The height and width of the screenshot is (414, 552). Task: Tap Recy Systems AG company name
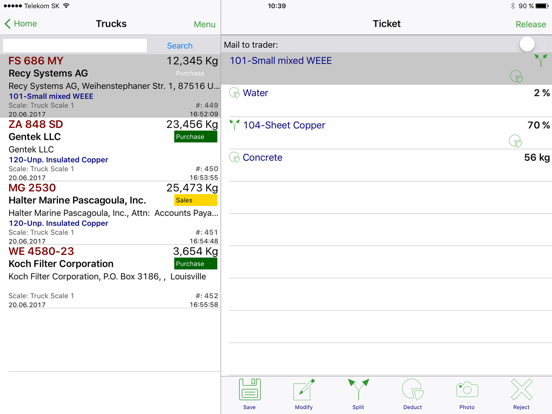coord(48,73)
